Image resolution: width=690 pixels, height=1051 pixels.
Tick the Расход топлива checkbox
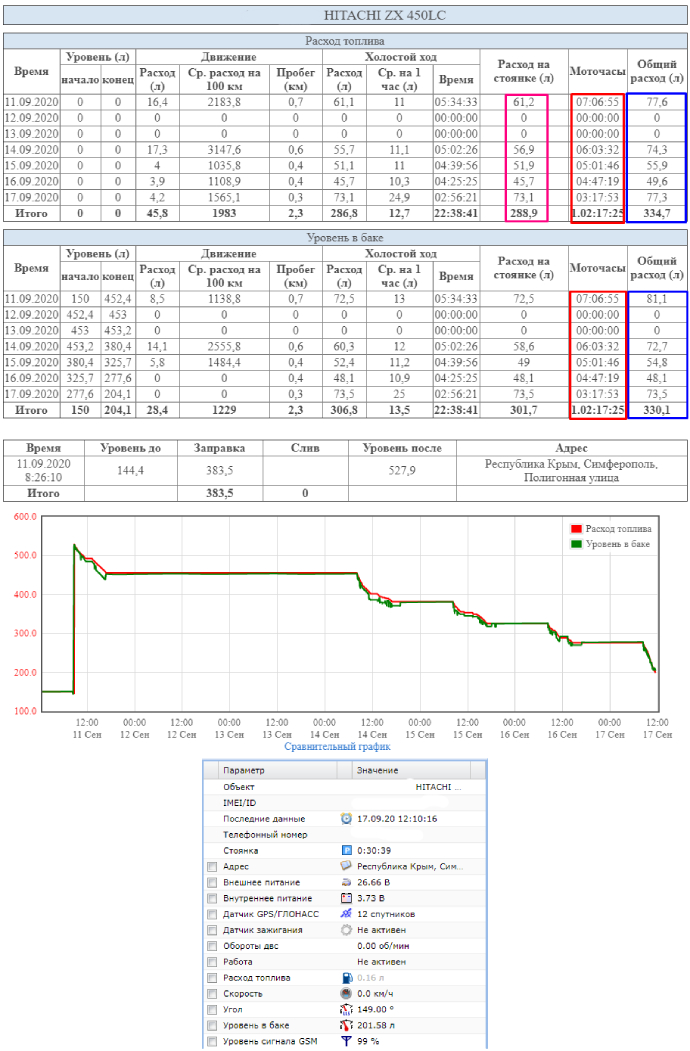211,978
